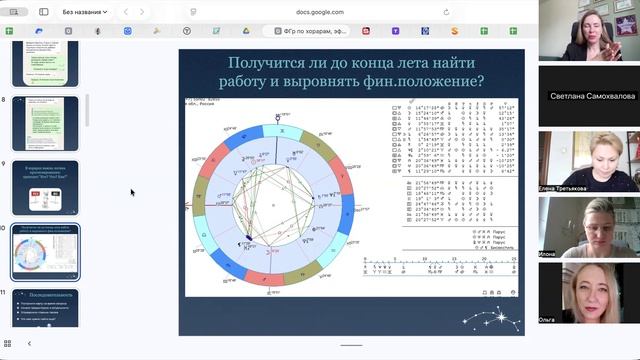Switch to the microphone icon tab
This screenshot has width=640, height=360.
click(x=98, y=31)
